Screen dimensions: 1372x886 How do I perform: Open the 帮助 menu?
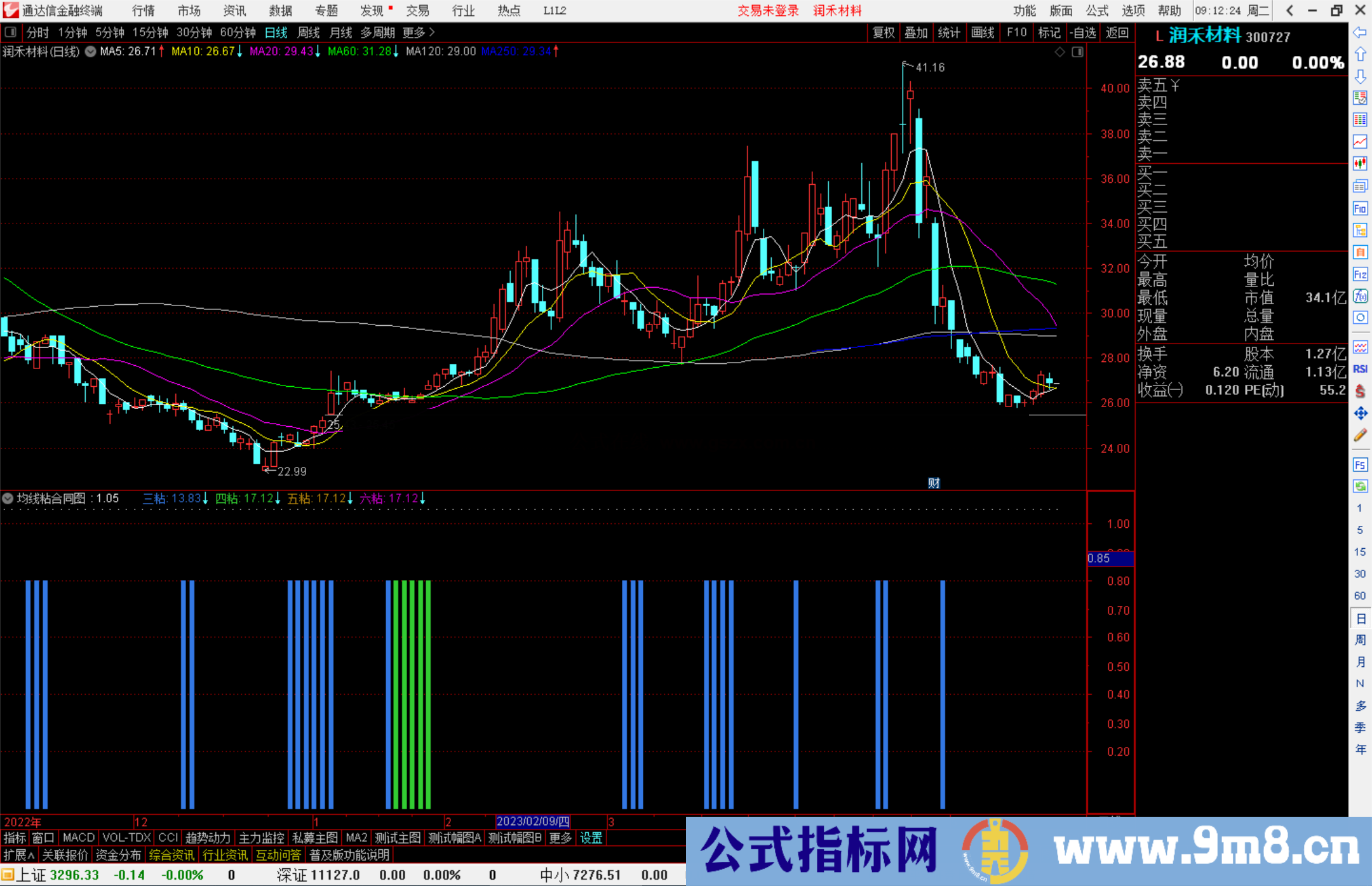1169,11
